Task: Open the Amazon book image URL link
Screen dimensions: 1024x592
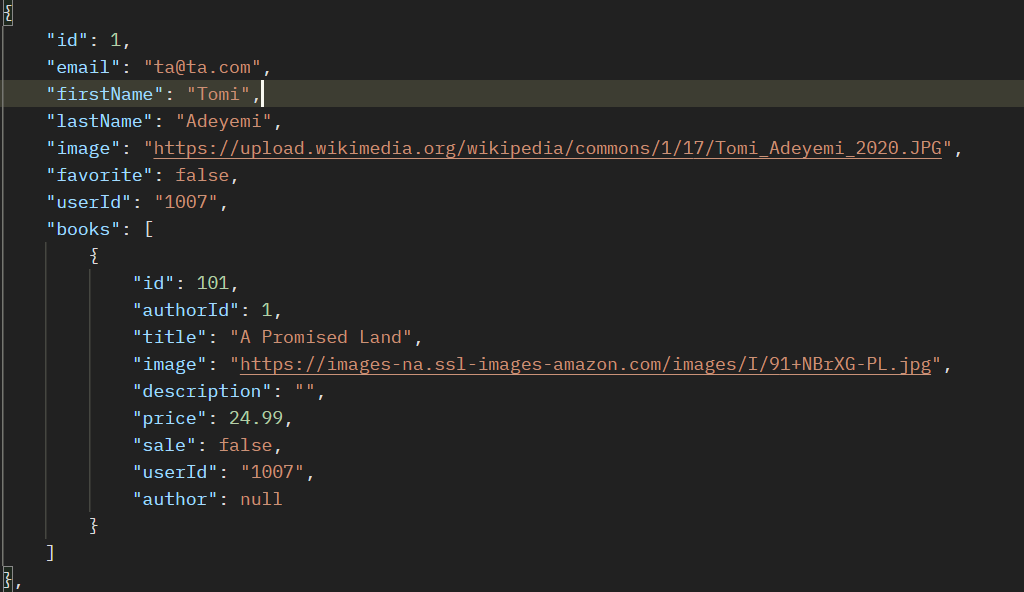Action: click(585, 364)
